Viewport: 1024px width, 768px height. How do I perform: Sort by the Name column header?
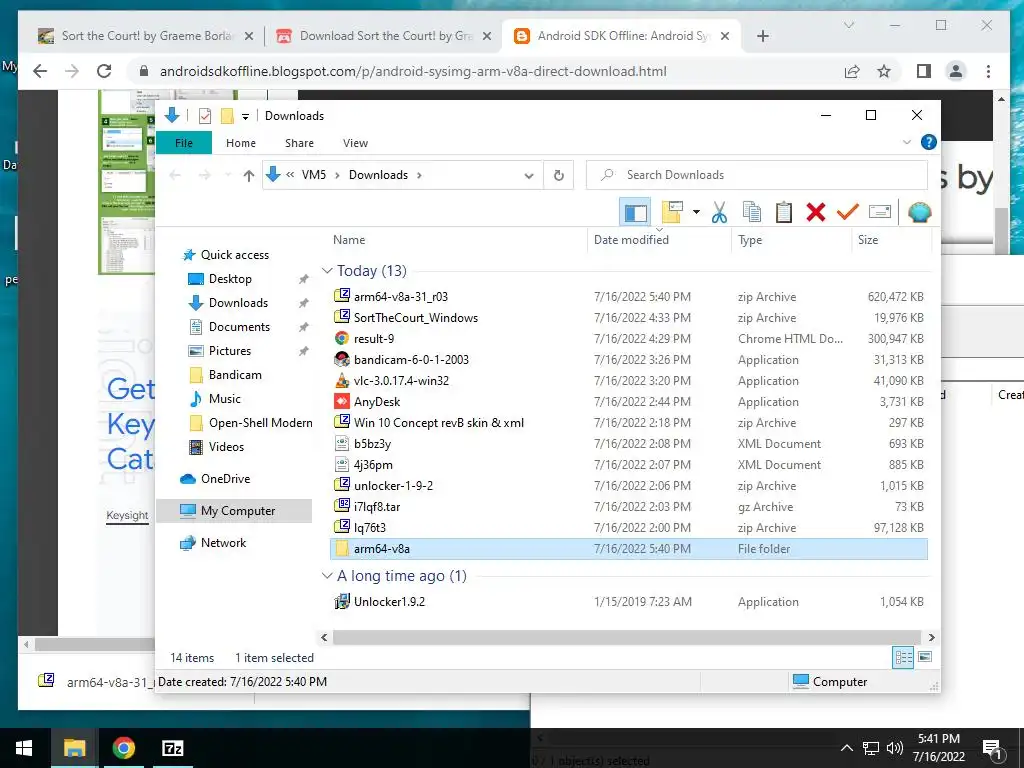click(349, 240)
